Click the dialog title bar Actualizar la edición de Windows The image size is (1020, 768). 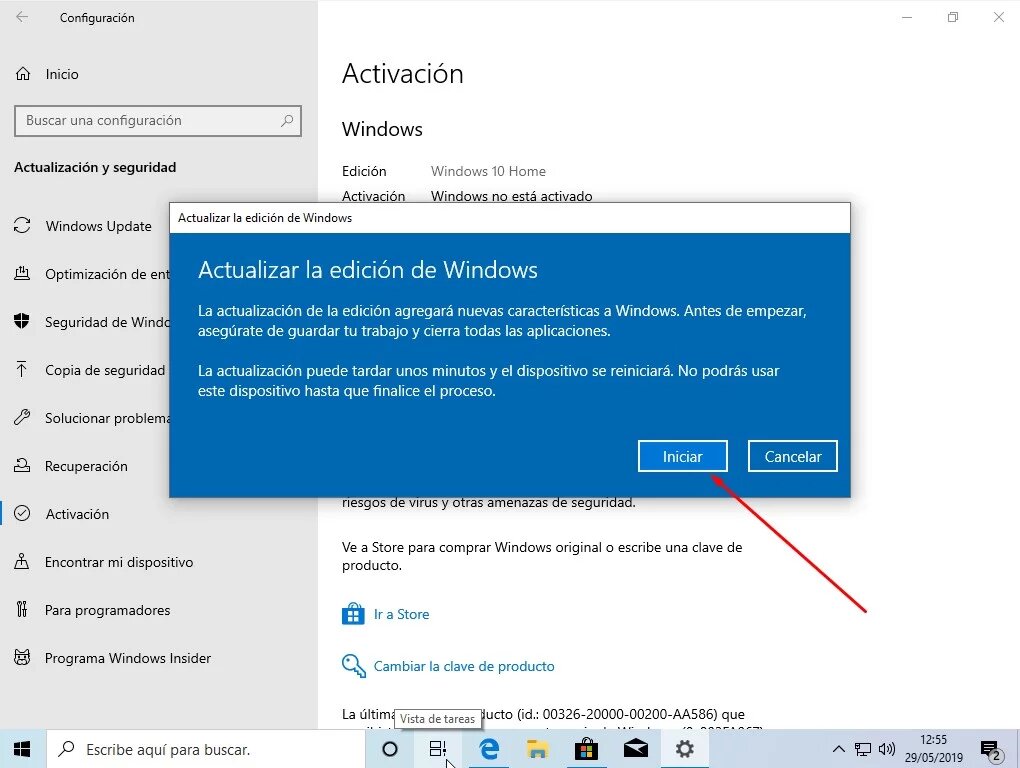pyautogui.click(x=509, y=218)
